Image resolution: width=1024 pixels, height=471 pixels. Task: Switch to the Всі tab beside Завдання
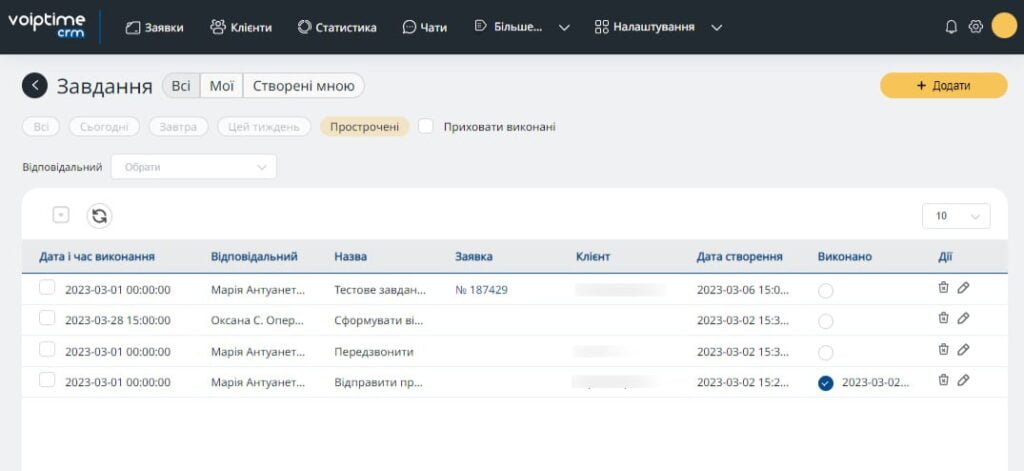pos(181,86)
